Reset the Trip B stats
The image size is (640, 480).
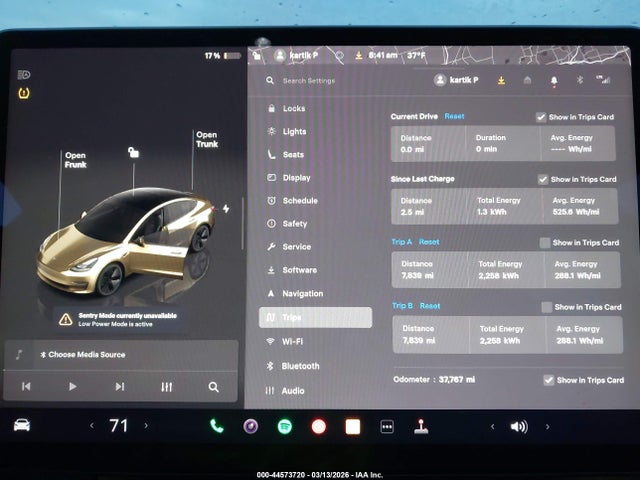pyautogui.click(x=430, y=306)
